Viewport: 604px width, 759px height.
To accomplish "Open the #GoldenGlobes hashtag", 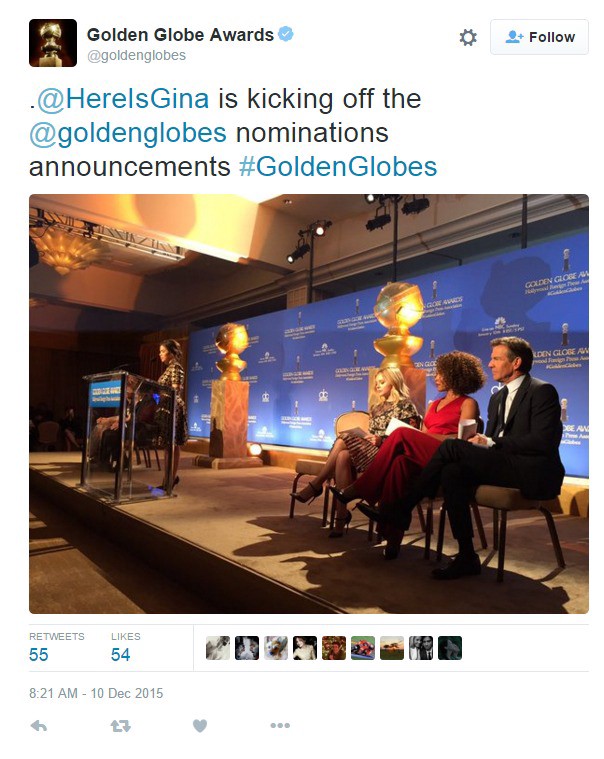I will [x=338, y=167].
